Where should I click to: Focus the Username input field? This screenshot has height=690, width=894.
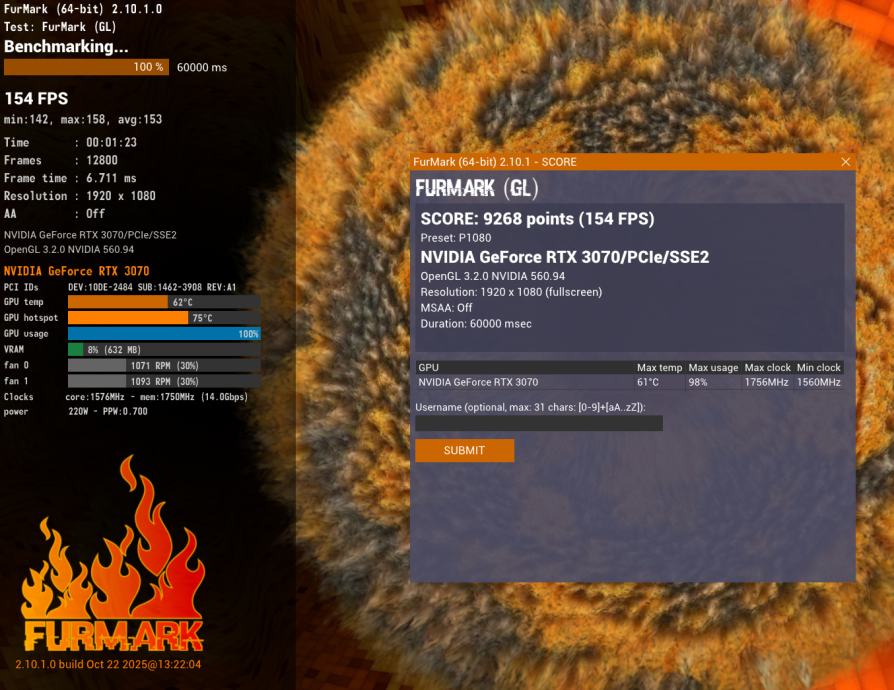coord(539,423)
